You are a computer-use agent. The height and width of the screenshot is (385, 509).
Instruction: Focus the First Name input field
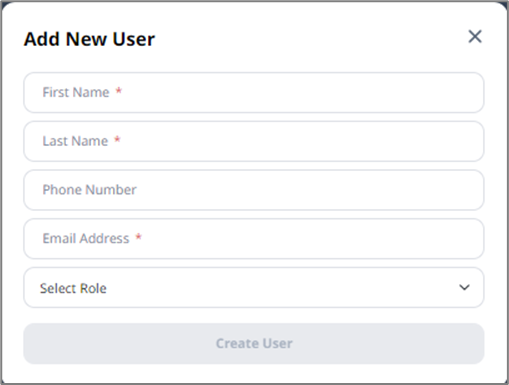[x=254, y=92]
